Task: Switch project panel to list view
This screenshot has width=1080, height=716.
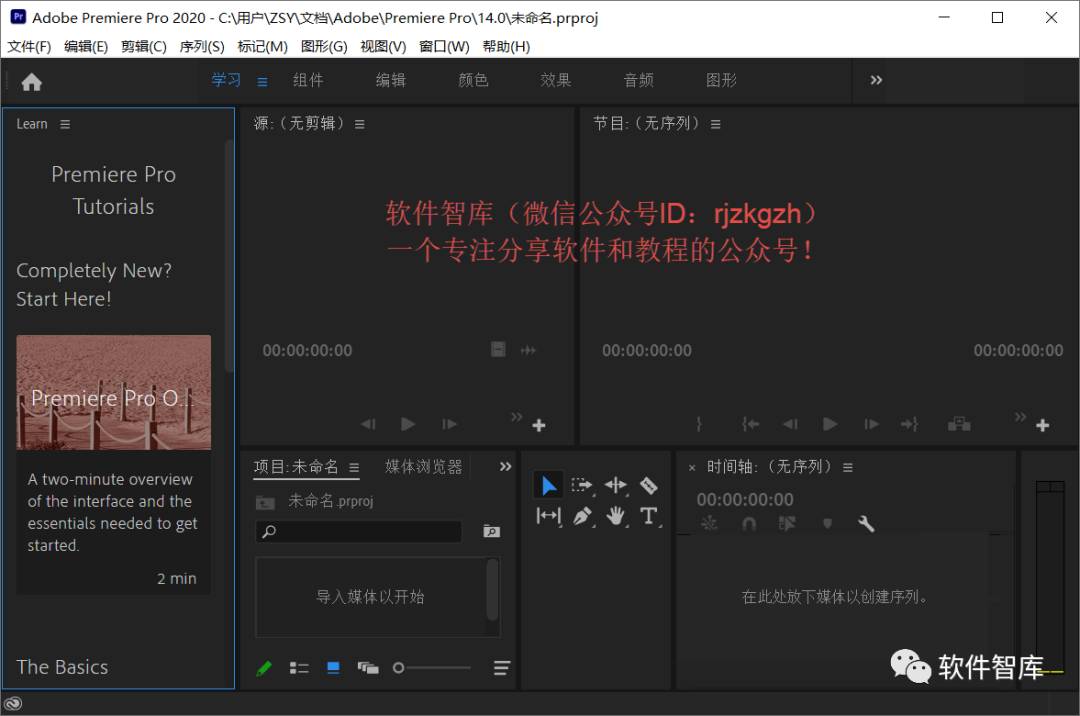Action: tap(299, 668)
